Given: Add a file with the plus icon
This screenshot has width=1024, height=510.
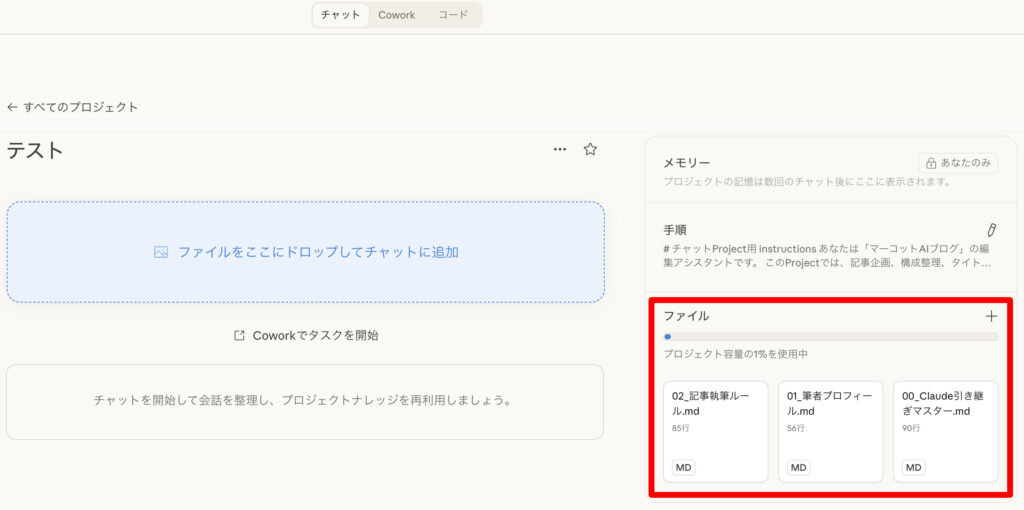Looking at the screenshot, I should pyautogui.click(x=991, y=316).
